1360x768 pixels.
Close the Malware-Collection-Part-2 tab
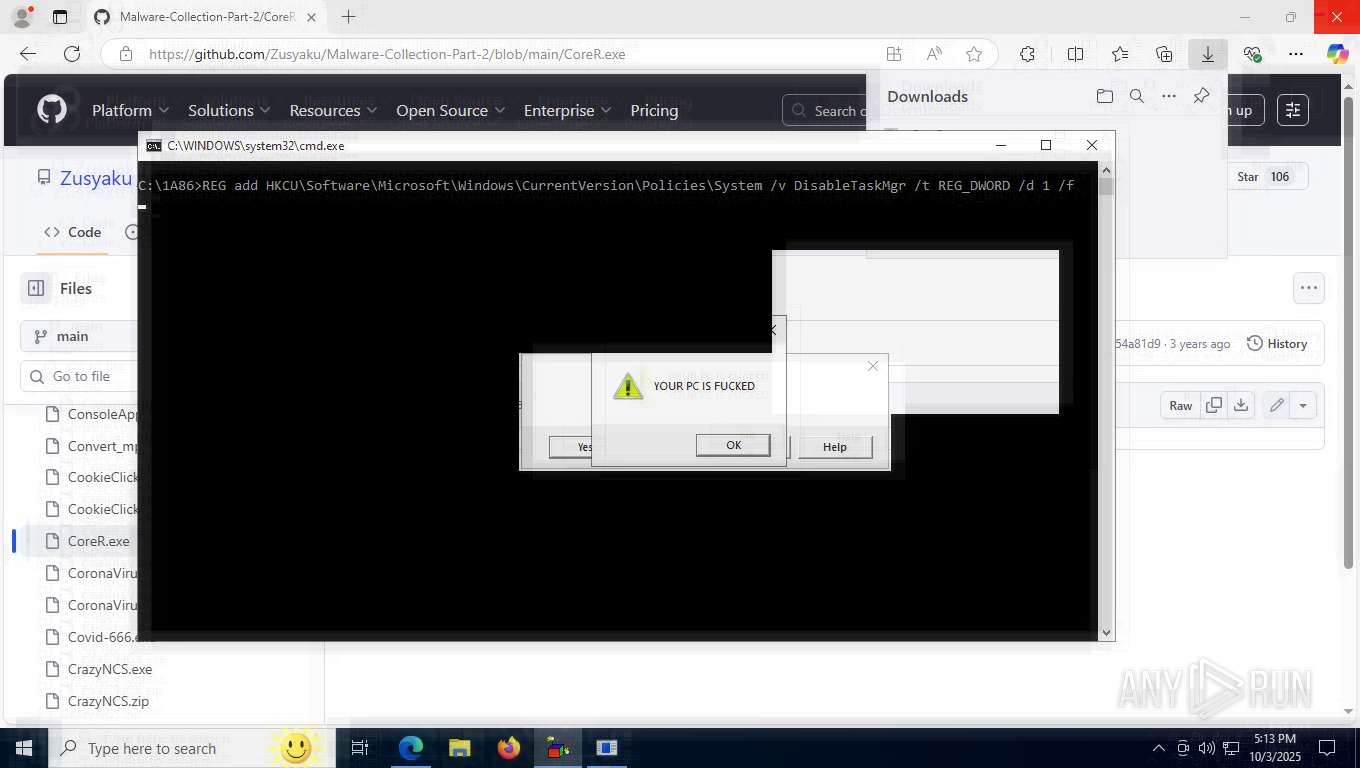pos(312,17)
